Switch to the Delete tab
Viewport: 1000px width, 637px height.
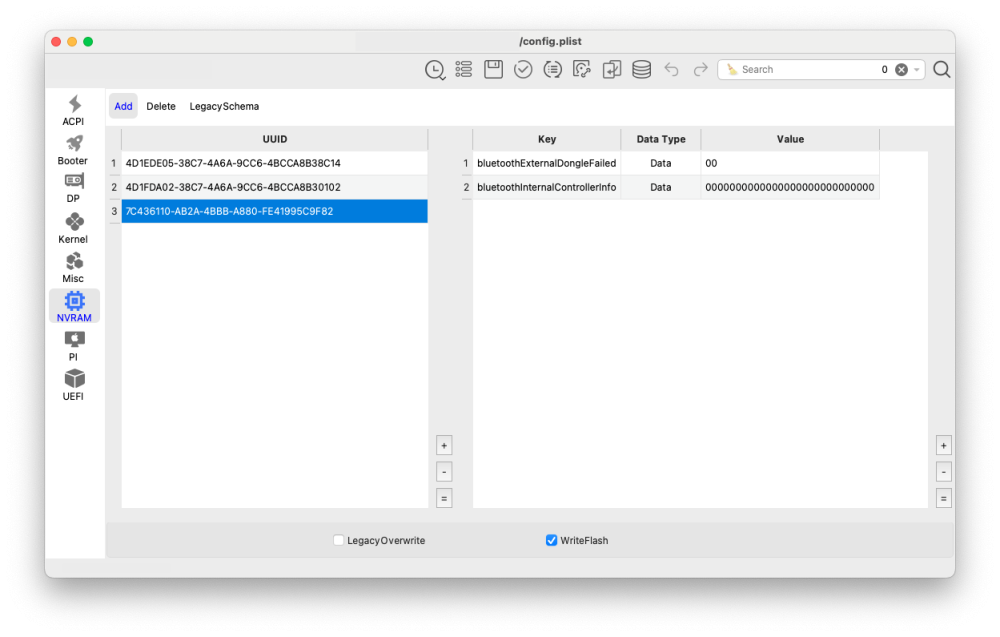[x=161, y=106]
